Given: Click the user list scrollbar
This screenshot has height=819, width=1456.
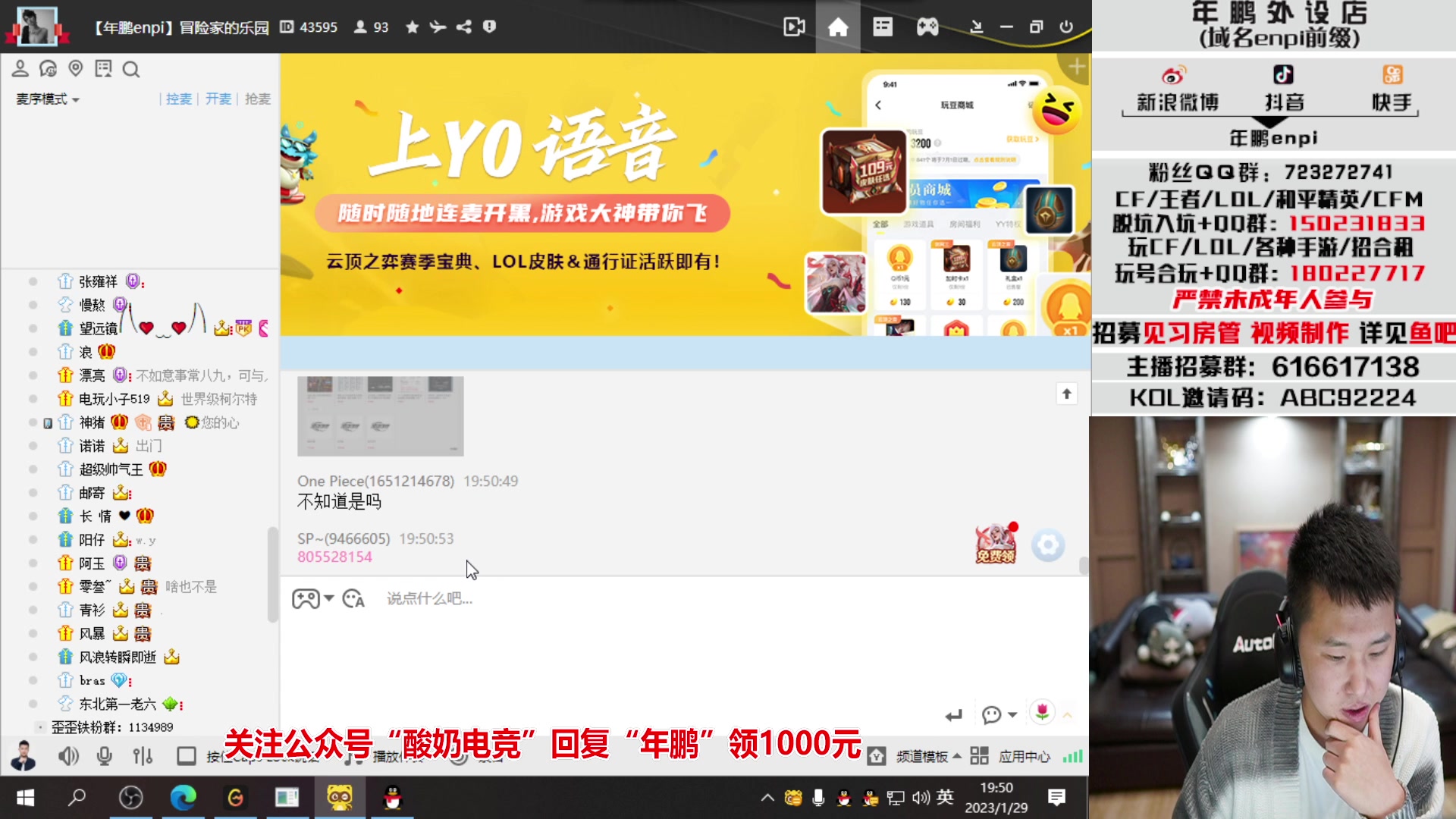Looking at the screenshot, I should [x=273, y=575].
